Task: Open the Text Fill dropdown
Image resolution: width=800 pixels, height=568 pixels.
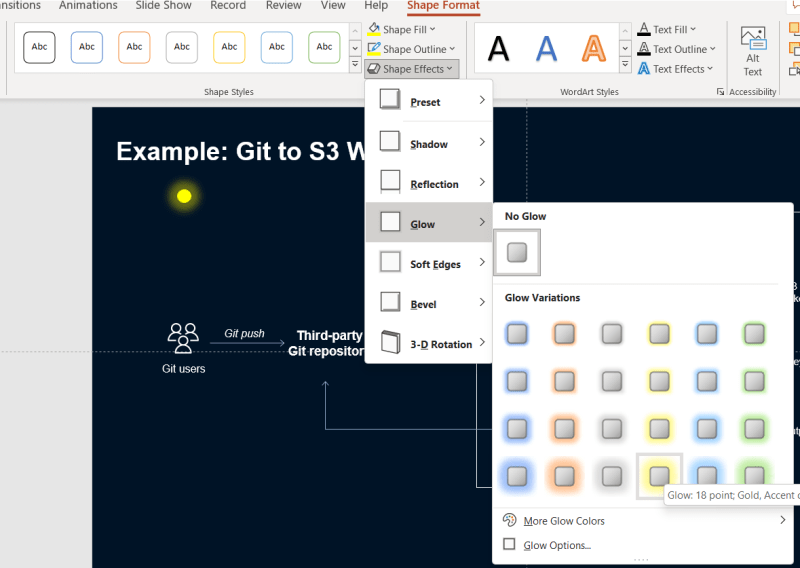Action: coord(666,29)
